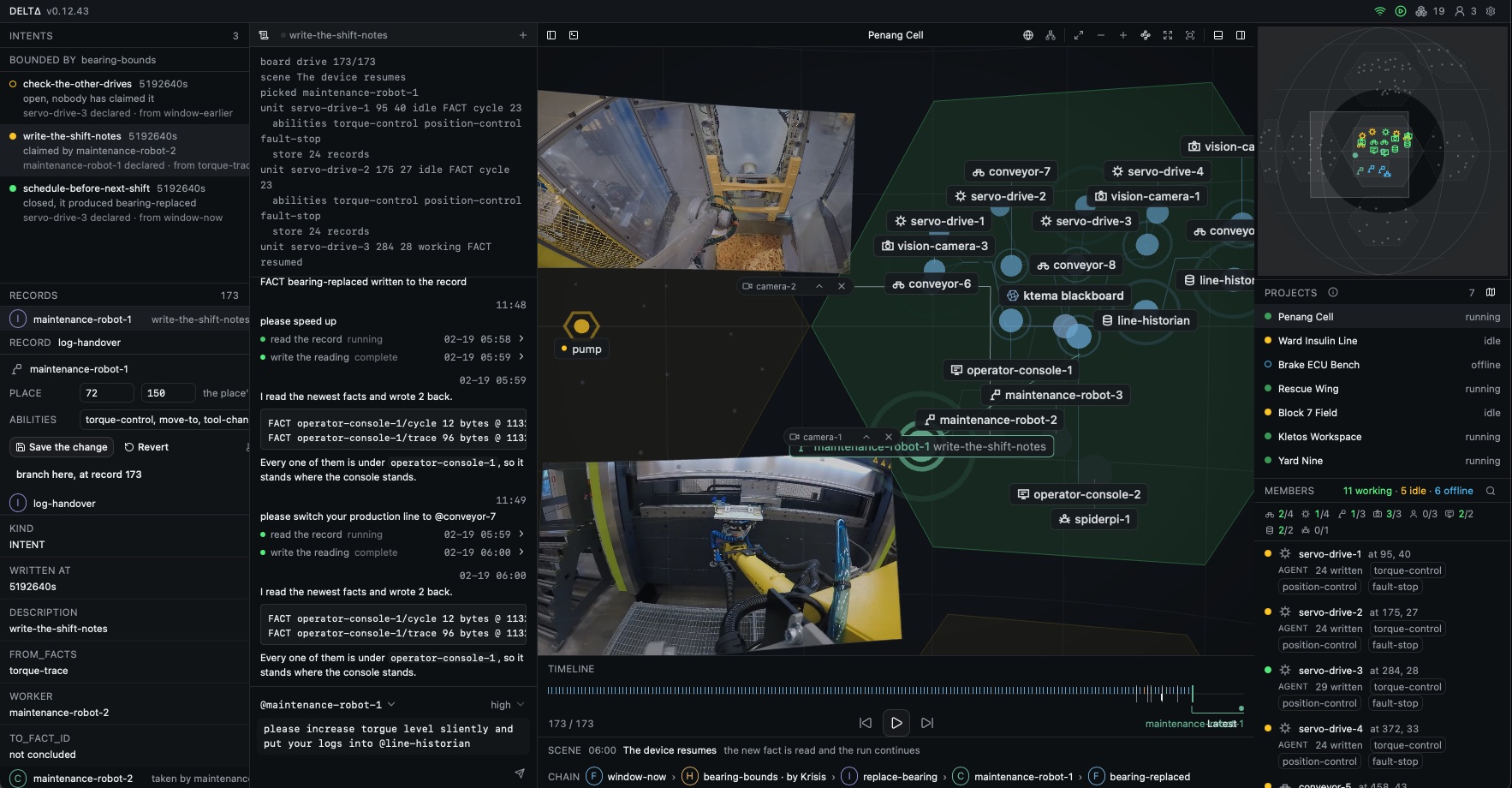Click the map icon beside Projects count
This screenshot has height=788, width=1512.
[x=1491, y=292]
